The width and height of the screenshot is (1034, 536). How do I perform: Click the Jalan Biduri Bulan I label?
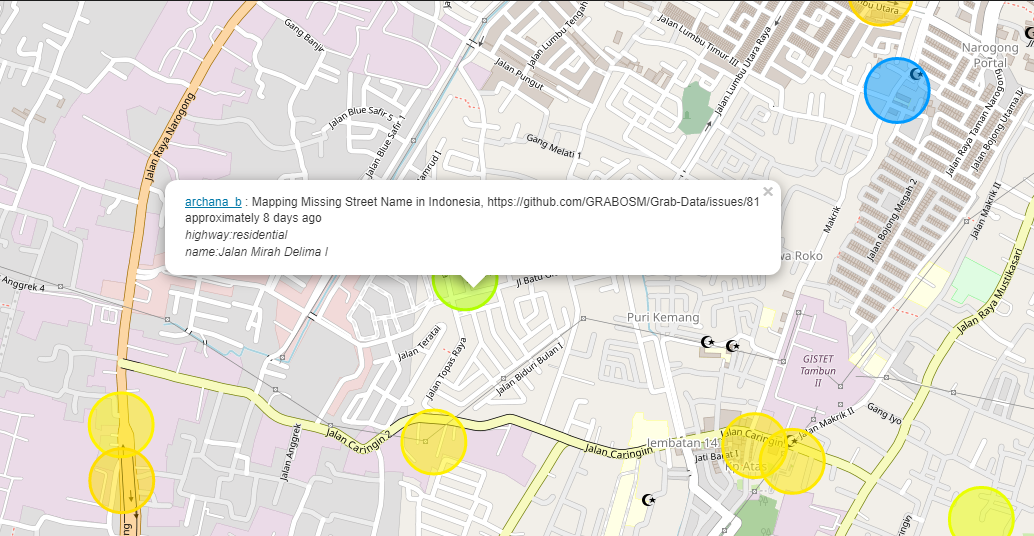pos(530,369)
